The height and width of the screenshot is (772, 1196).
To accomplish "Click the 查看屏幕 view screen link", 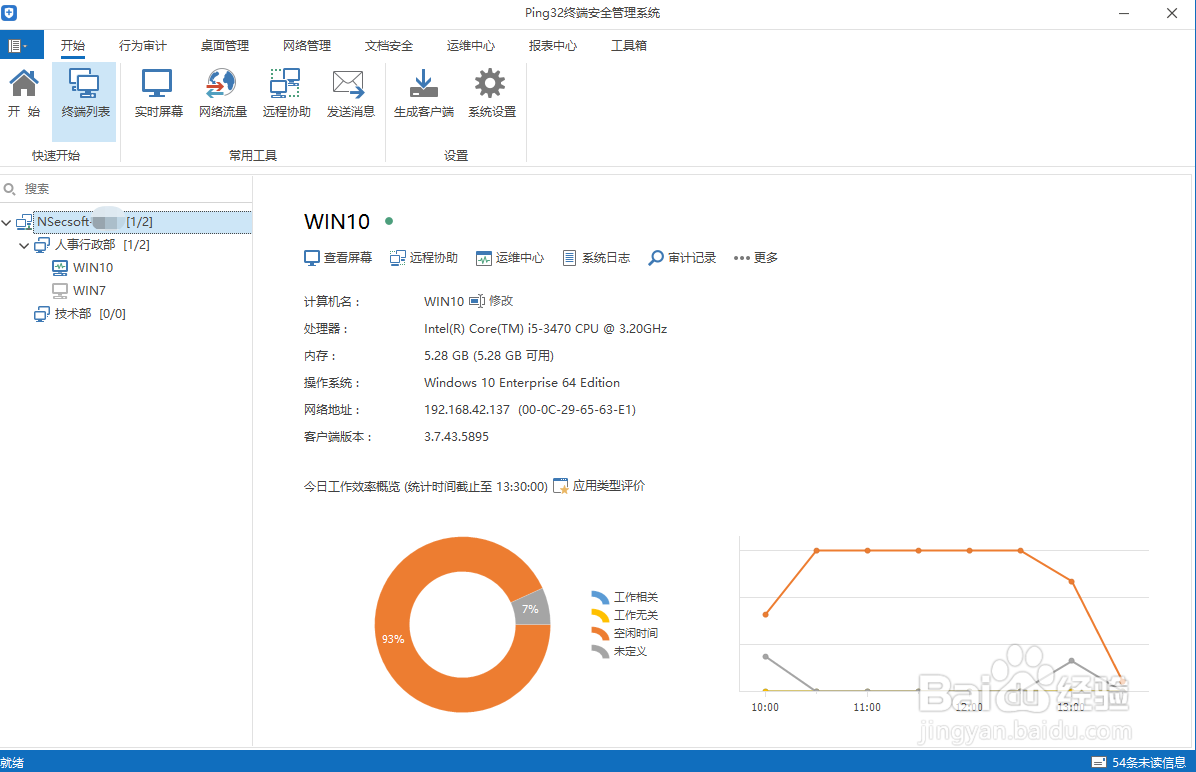I will (x=338, y=258).
